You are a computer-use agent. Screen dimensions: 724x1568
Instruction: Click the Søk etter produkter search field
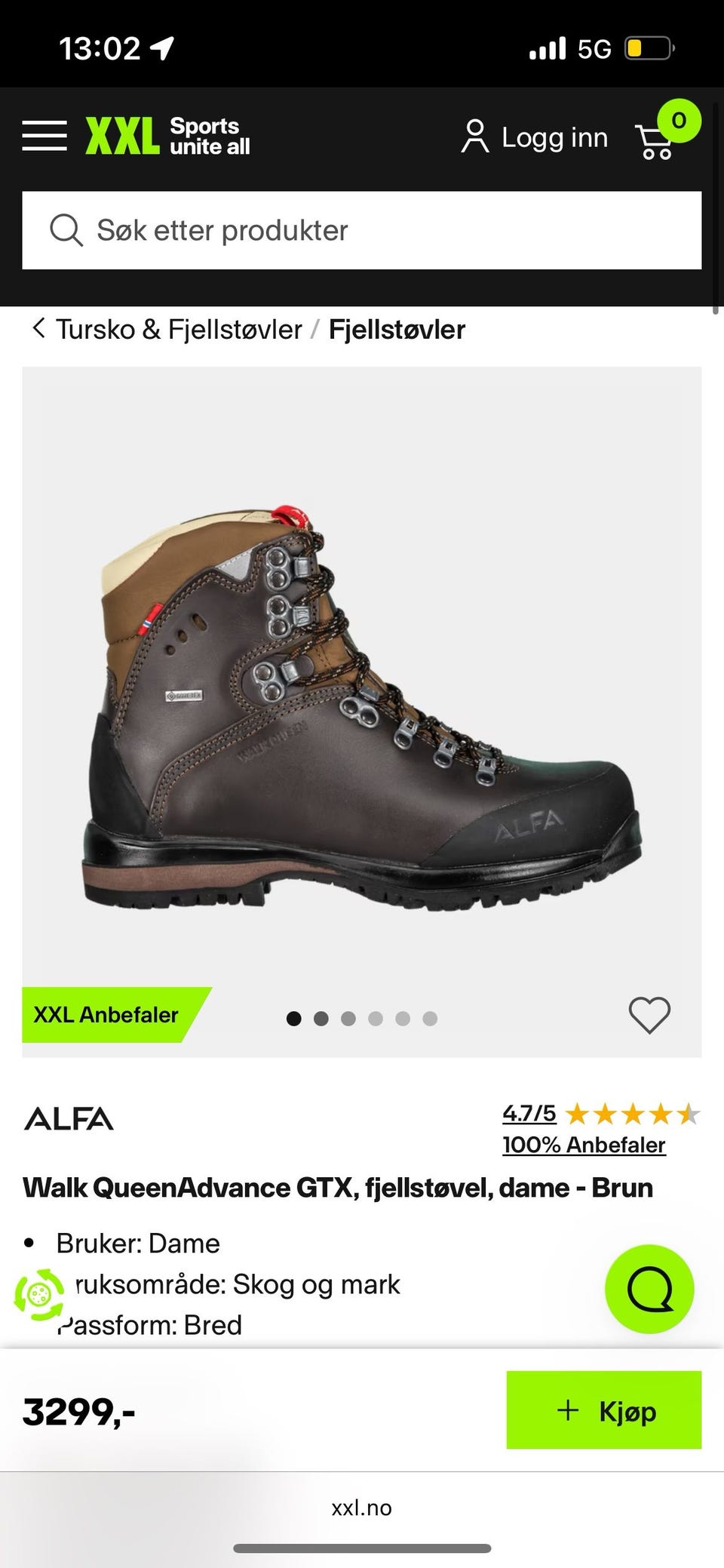coord(362,230)
